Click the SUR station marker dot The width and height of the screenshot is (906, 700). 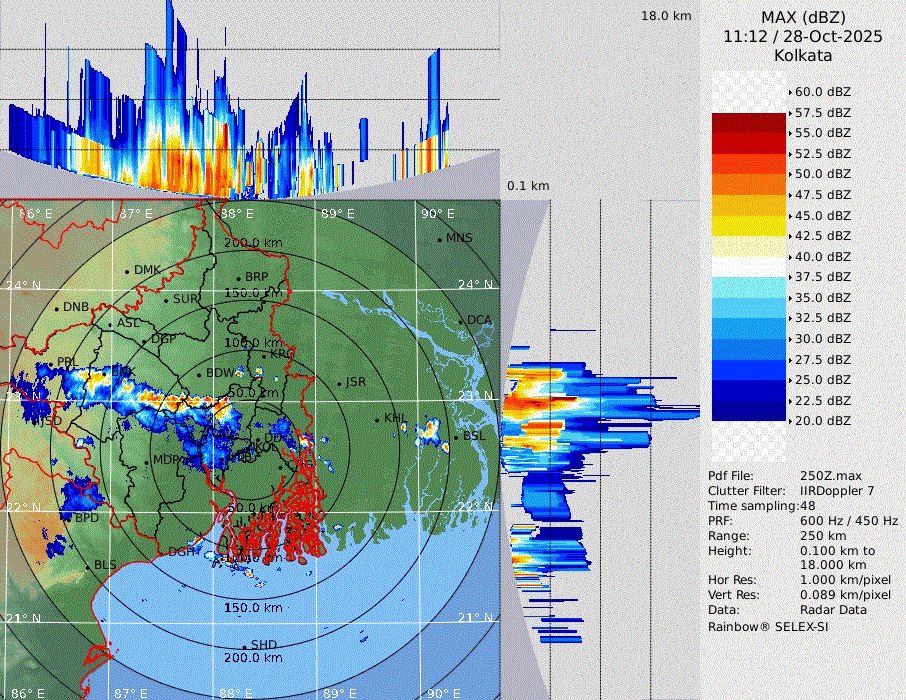click(166, 300)
